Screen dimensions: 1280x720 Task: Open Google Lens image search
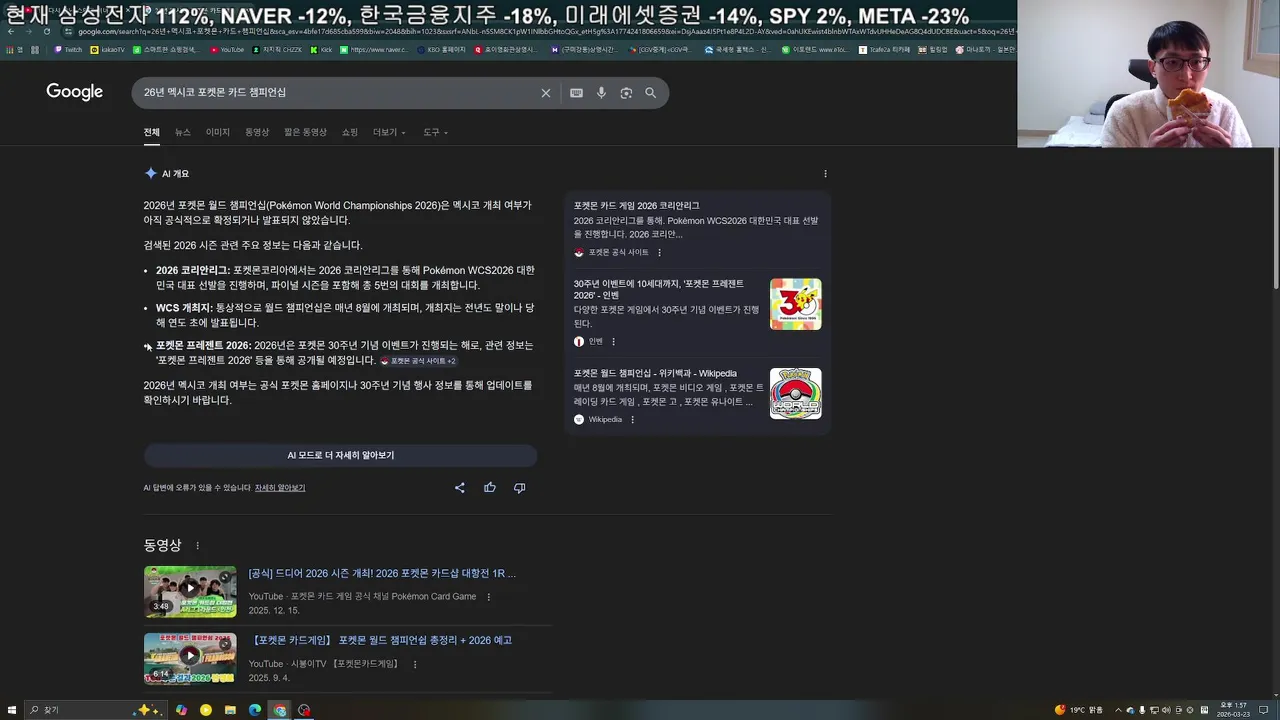point(626,93)
